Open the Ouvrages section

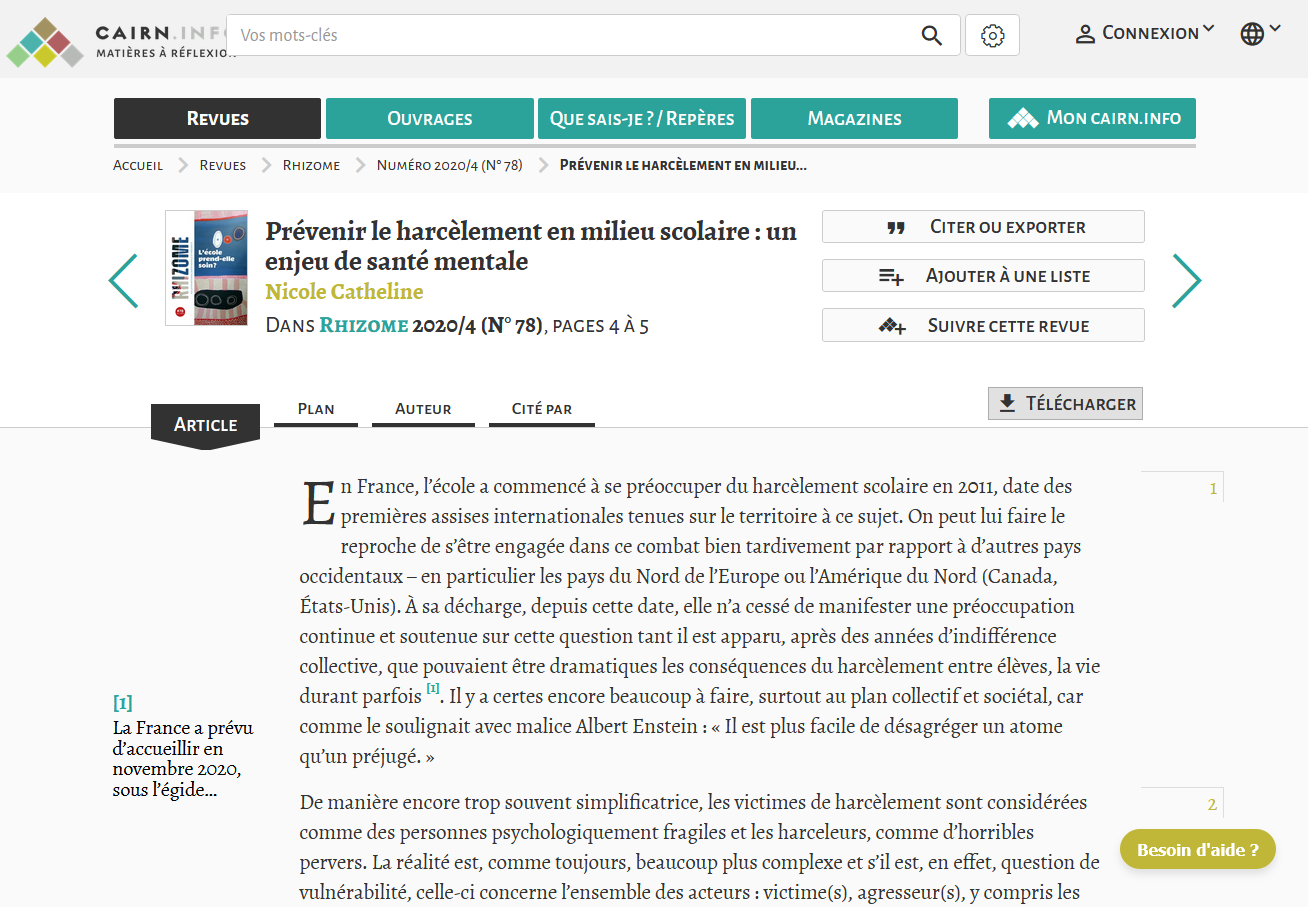coord(429,119)
